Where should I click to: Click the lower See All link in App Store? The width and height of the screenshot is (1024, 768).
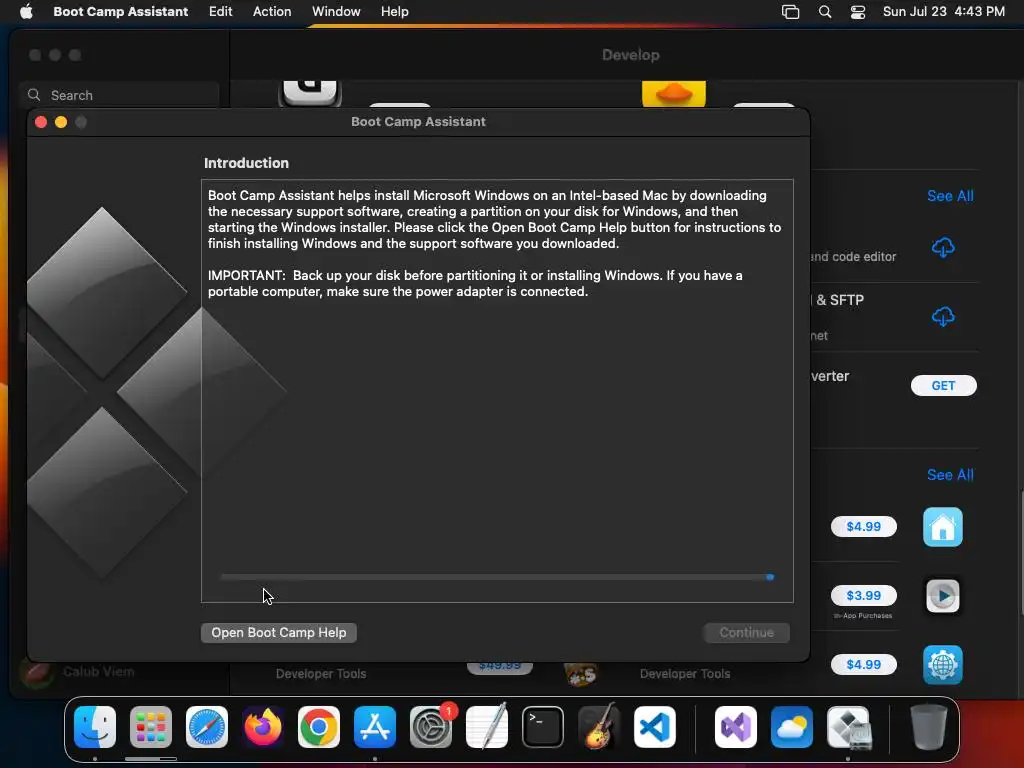pos(950,475)
